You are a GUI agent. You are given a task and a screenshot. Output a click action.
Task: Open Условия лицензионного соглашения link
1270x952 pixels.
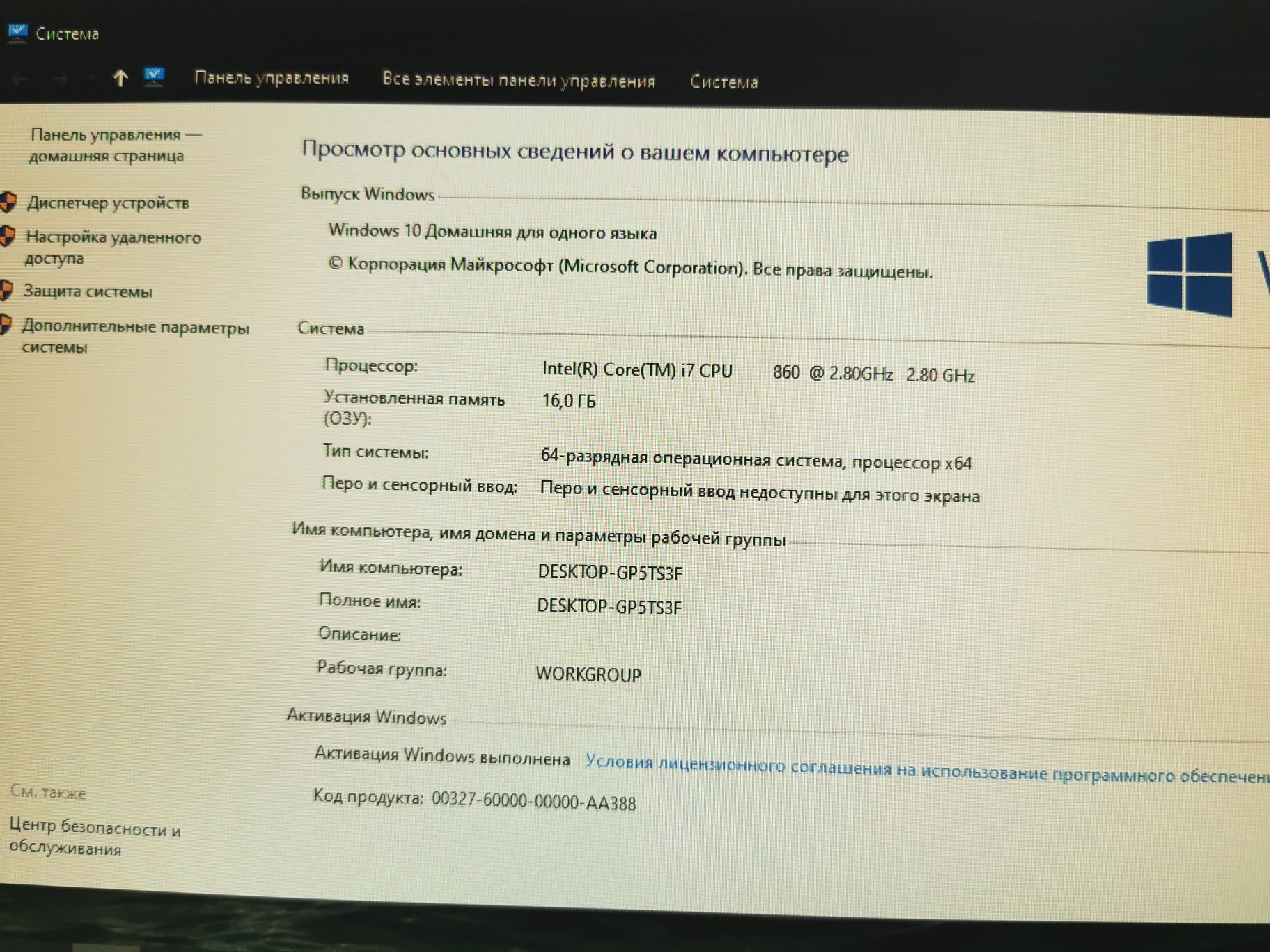click(927, 769)
